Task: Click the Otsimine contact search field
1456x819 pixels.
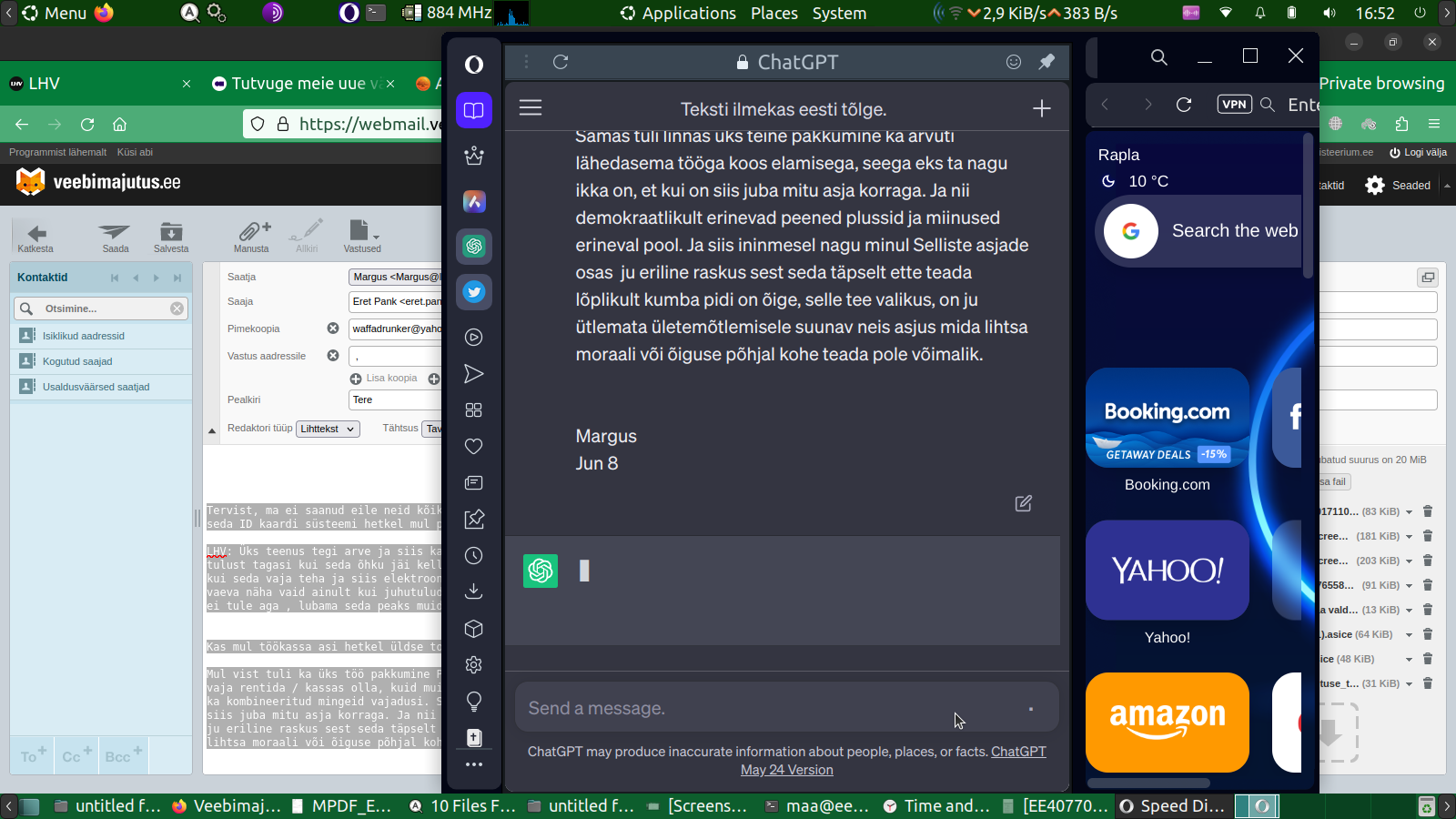Action: point(101,308)
